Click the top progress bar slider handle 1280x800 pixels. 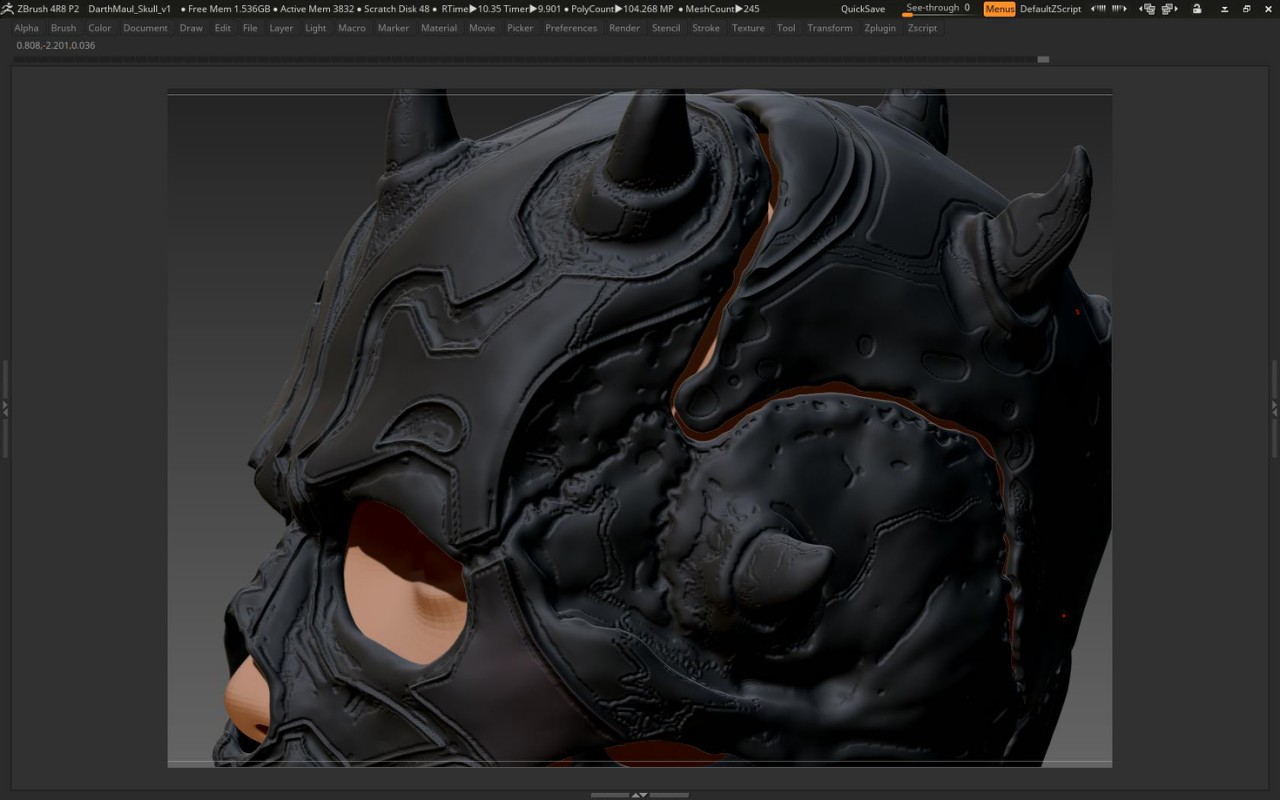[1043, 59]
